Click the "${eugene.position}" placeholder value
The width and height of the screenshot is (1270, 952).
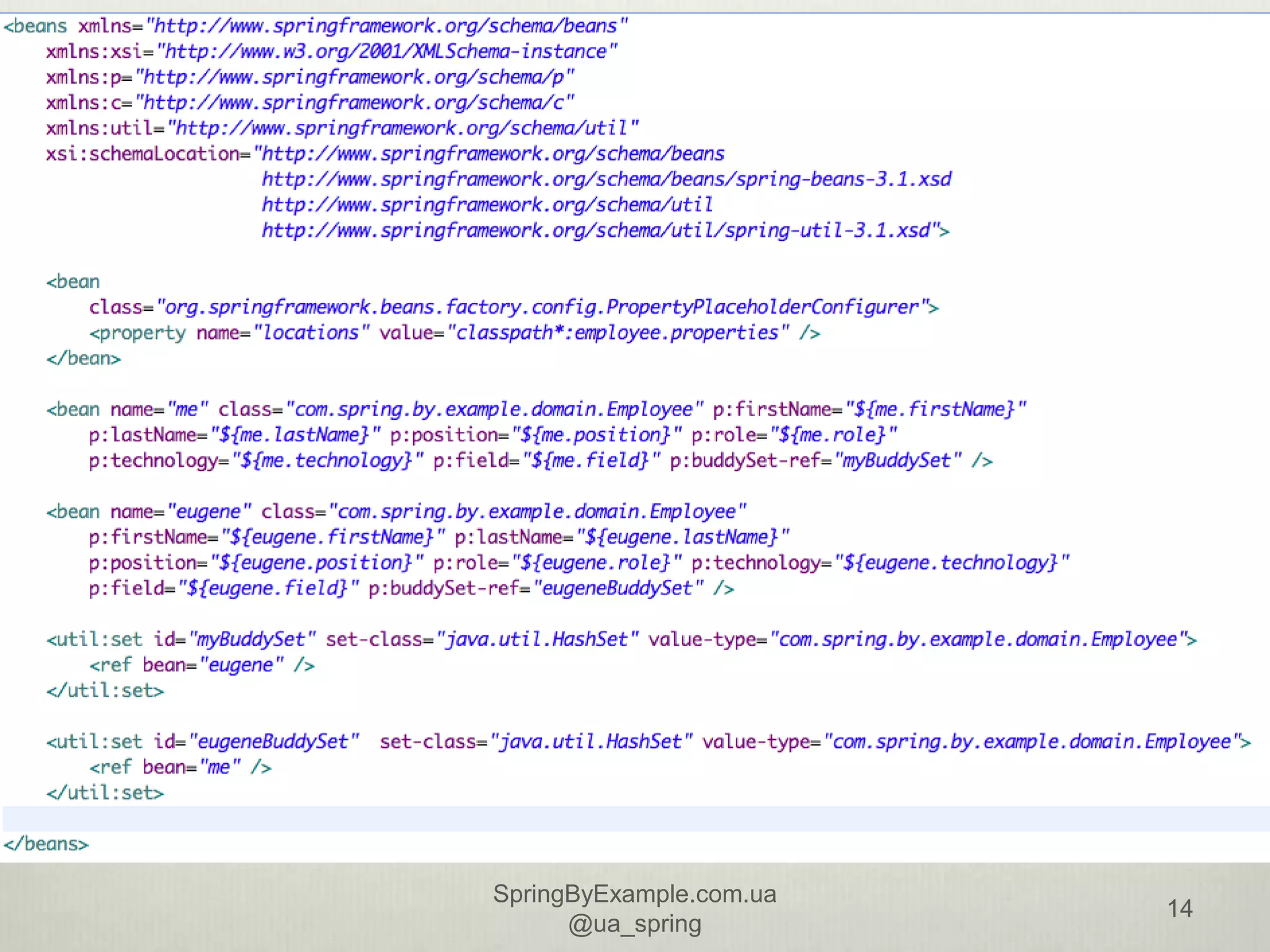tap(317, 563)
